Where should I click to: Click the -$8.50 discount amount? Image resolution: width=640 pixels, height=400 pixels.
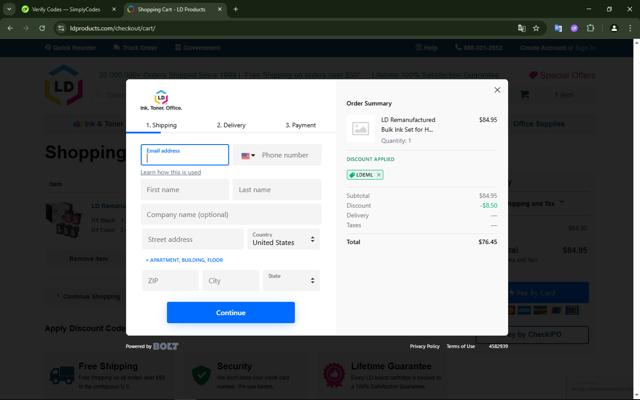(x=489, y=205)
